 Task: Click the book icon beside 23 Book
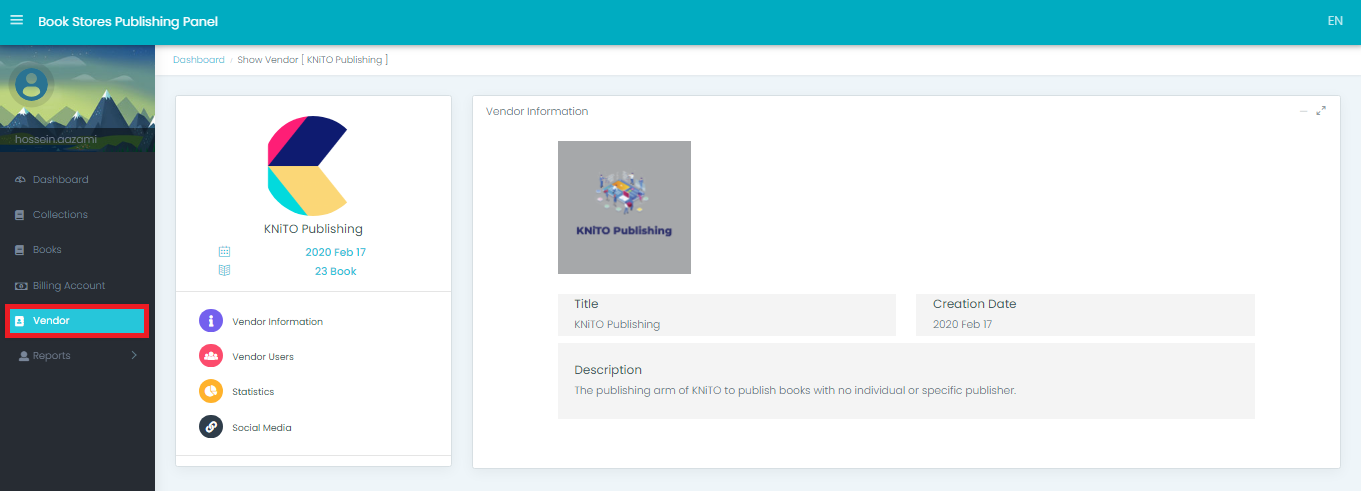click(x=225, y=271)
